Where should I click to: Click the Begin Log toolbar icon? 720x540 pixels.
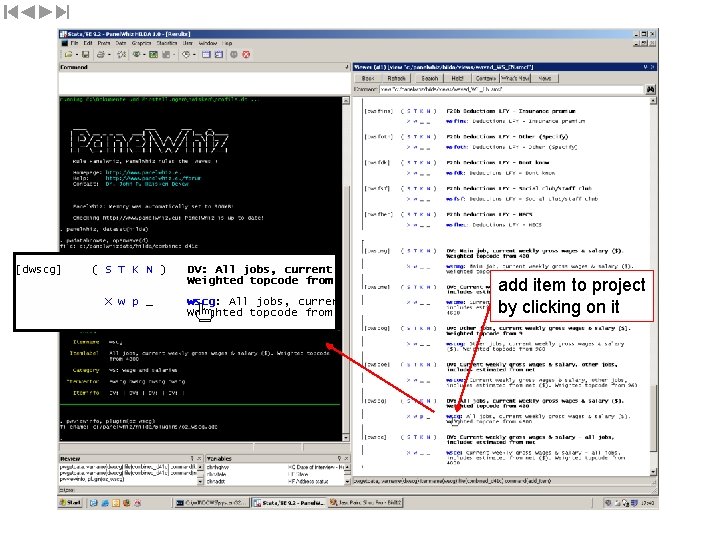pos(122,55)
